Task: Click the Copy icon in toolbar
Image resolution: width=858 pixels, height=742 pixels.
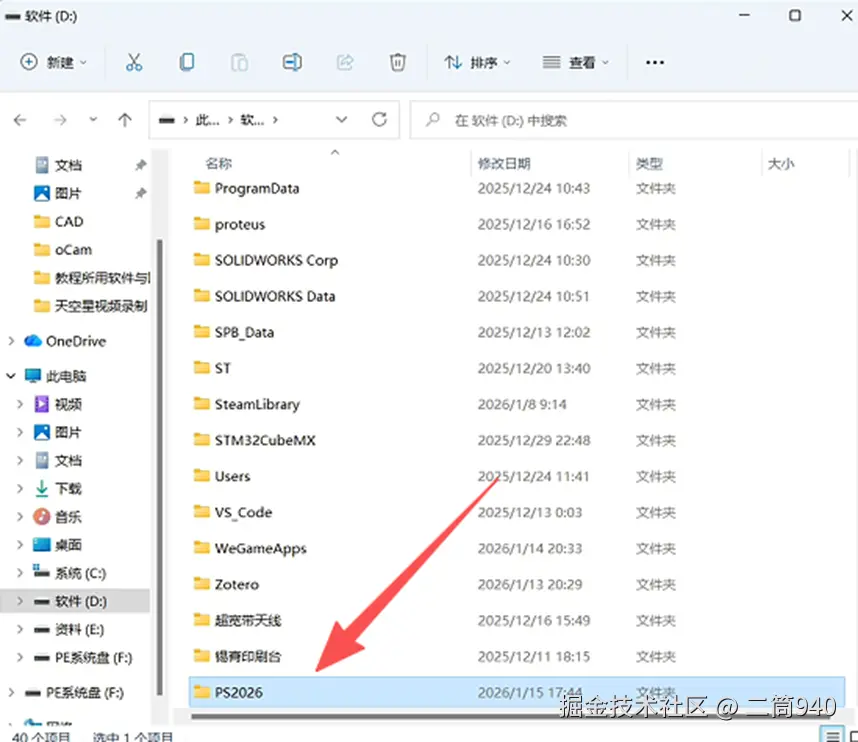Action: pos(187,62)
